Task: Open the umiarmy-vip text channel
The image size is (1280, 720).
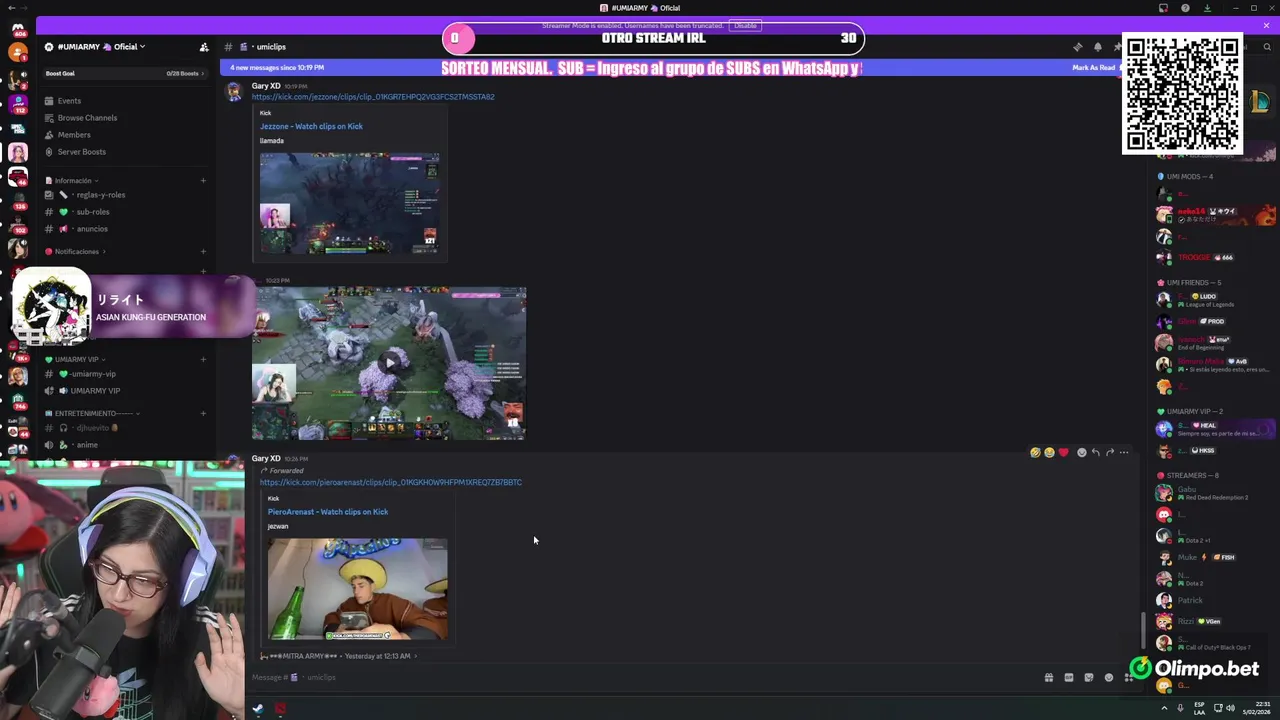Action: [93, 374]
